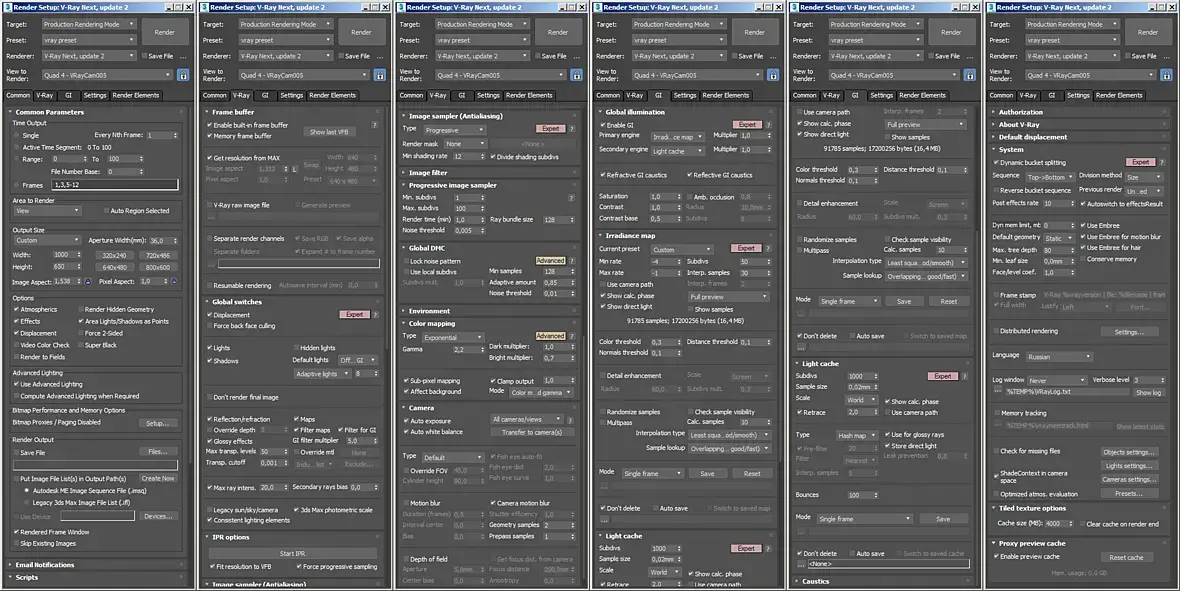Open Secondary engine dropdown showing Light cache
Screen dimensions: 1180x591
(678, 151)
